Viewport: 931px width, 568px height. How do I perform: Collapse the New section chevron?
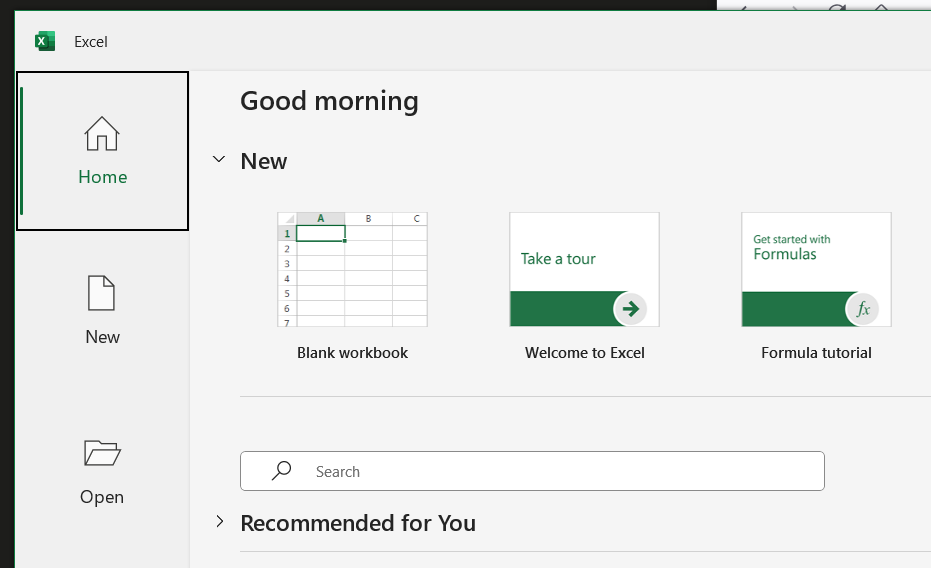(219, 160)
